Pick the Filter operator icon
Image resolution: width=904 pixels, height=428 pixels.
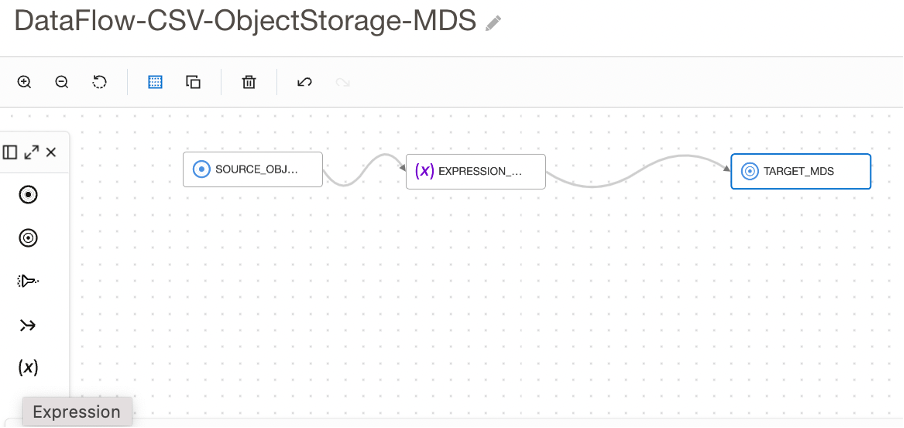(x=29, y=281)
